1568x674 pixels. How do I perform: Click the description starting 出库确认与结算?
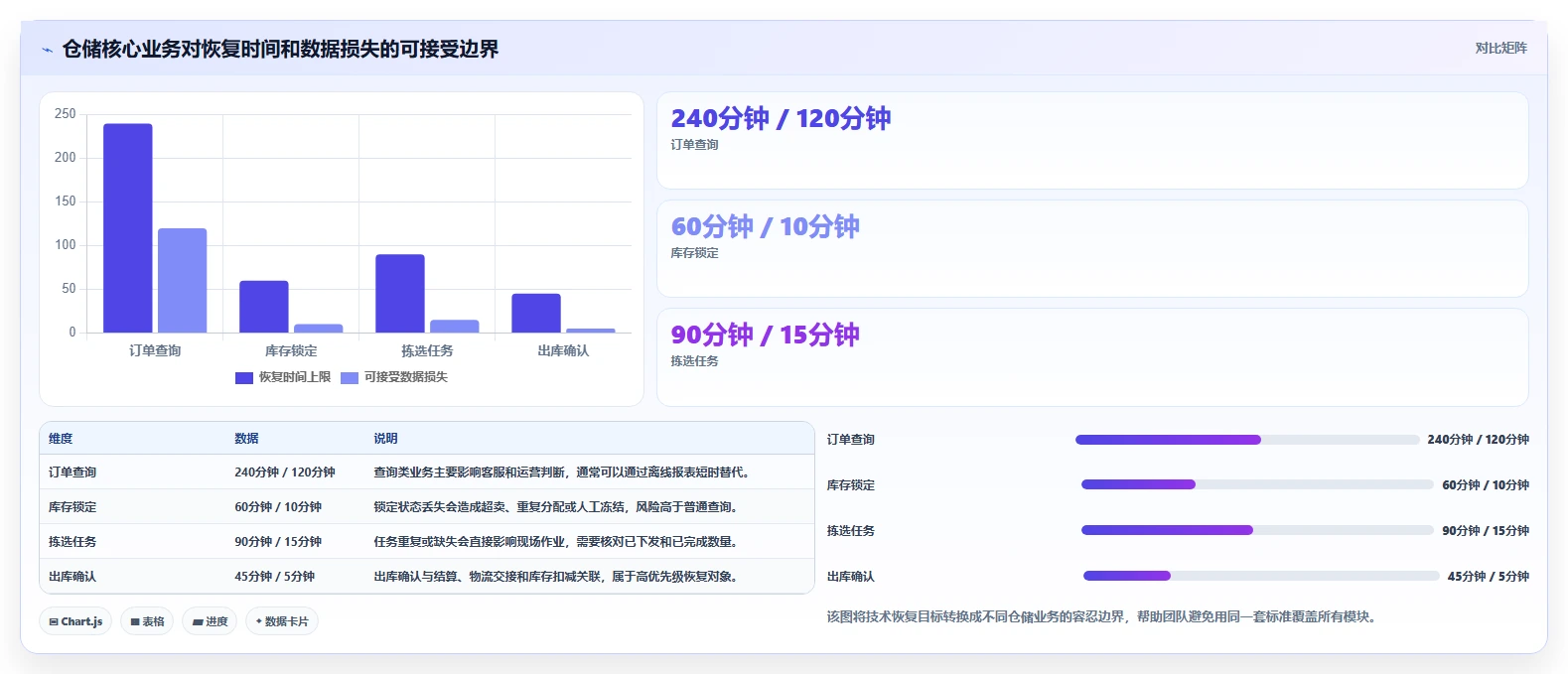coord(557,577)
